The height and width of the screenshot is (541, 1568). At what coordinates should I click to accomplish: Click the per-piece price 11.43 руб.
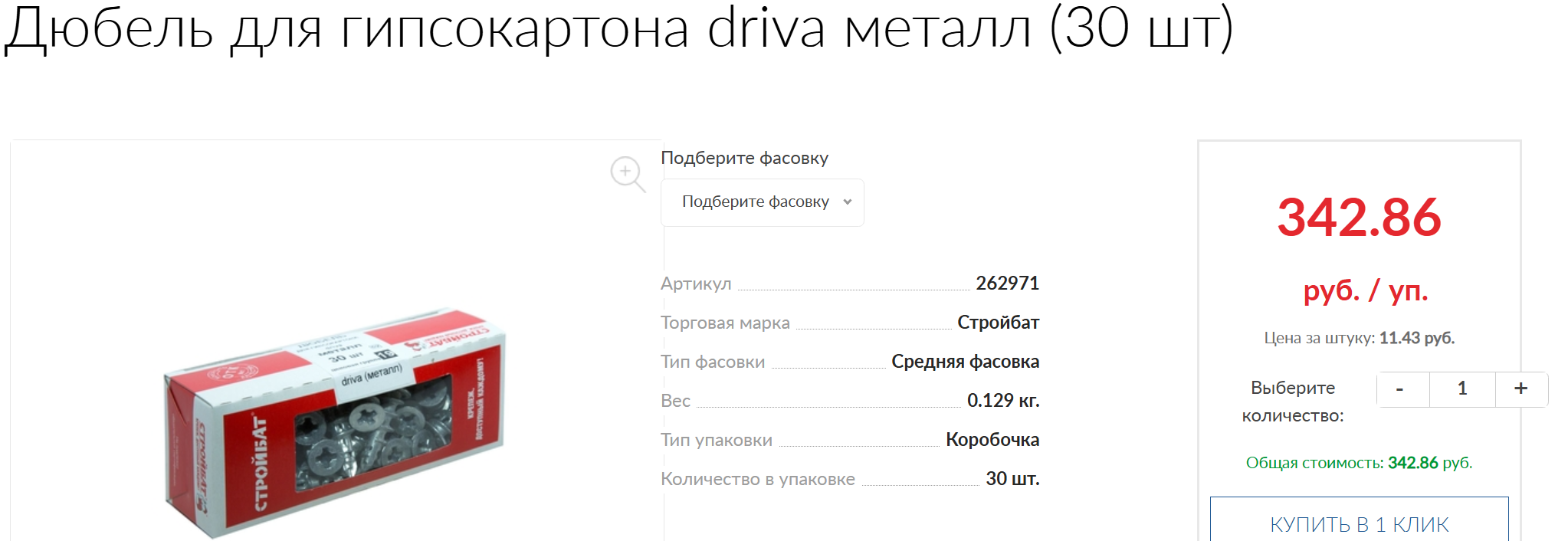pyautogui.click(x=1416, y=338)
